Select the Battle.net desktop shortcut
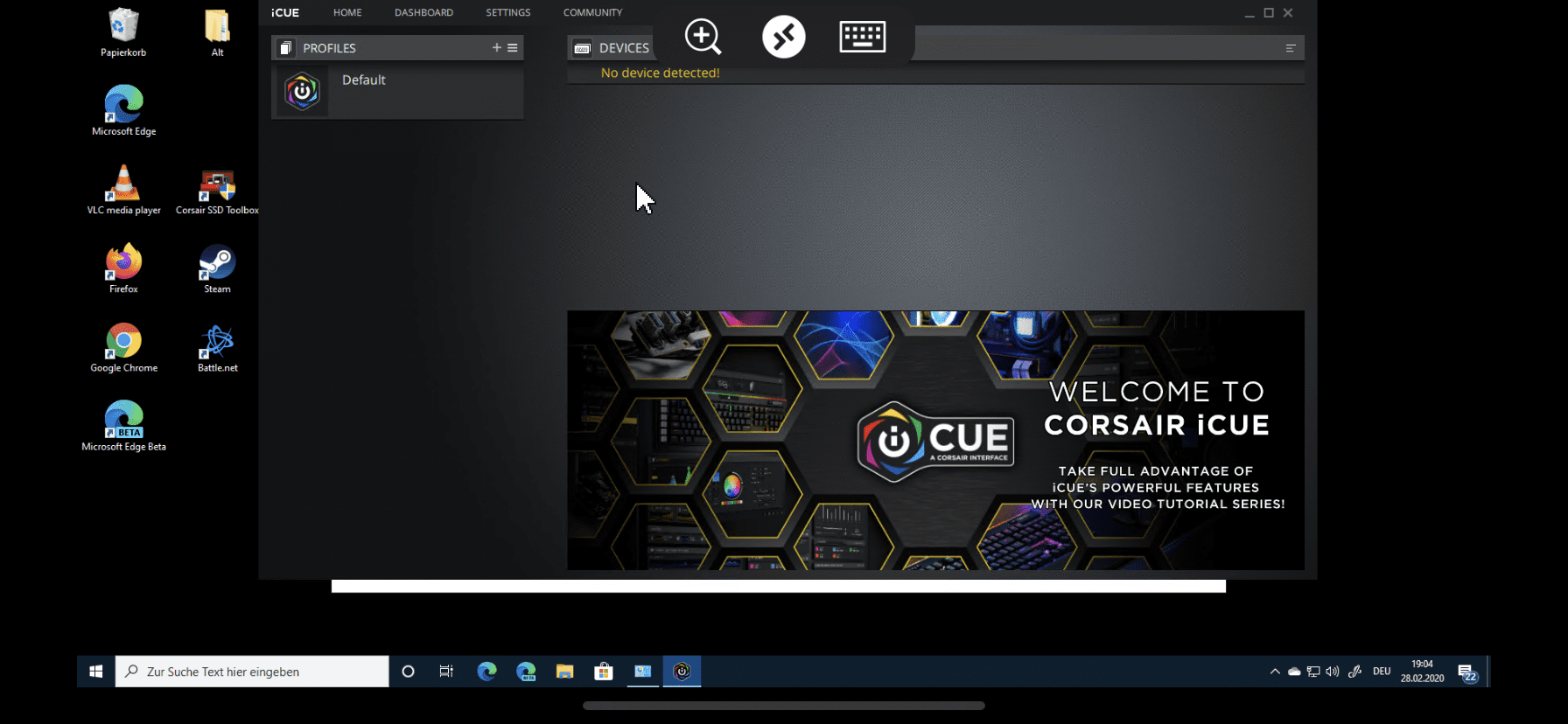Image resolution: width=1568 pixels, height=724 pixels. pyautogui.click(x=217, y=347)
